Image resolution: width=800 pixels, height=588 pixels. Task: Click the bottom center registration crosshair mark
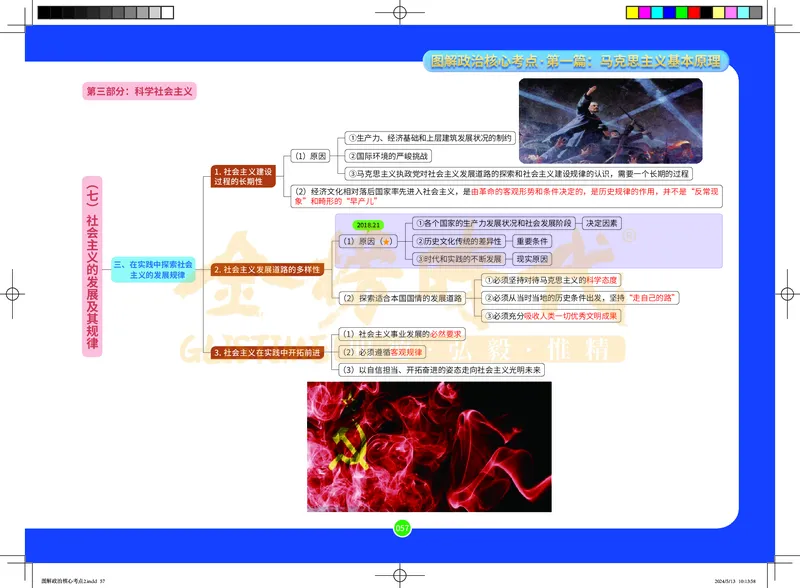click(400, 574)
